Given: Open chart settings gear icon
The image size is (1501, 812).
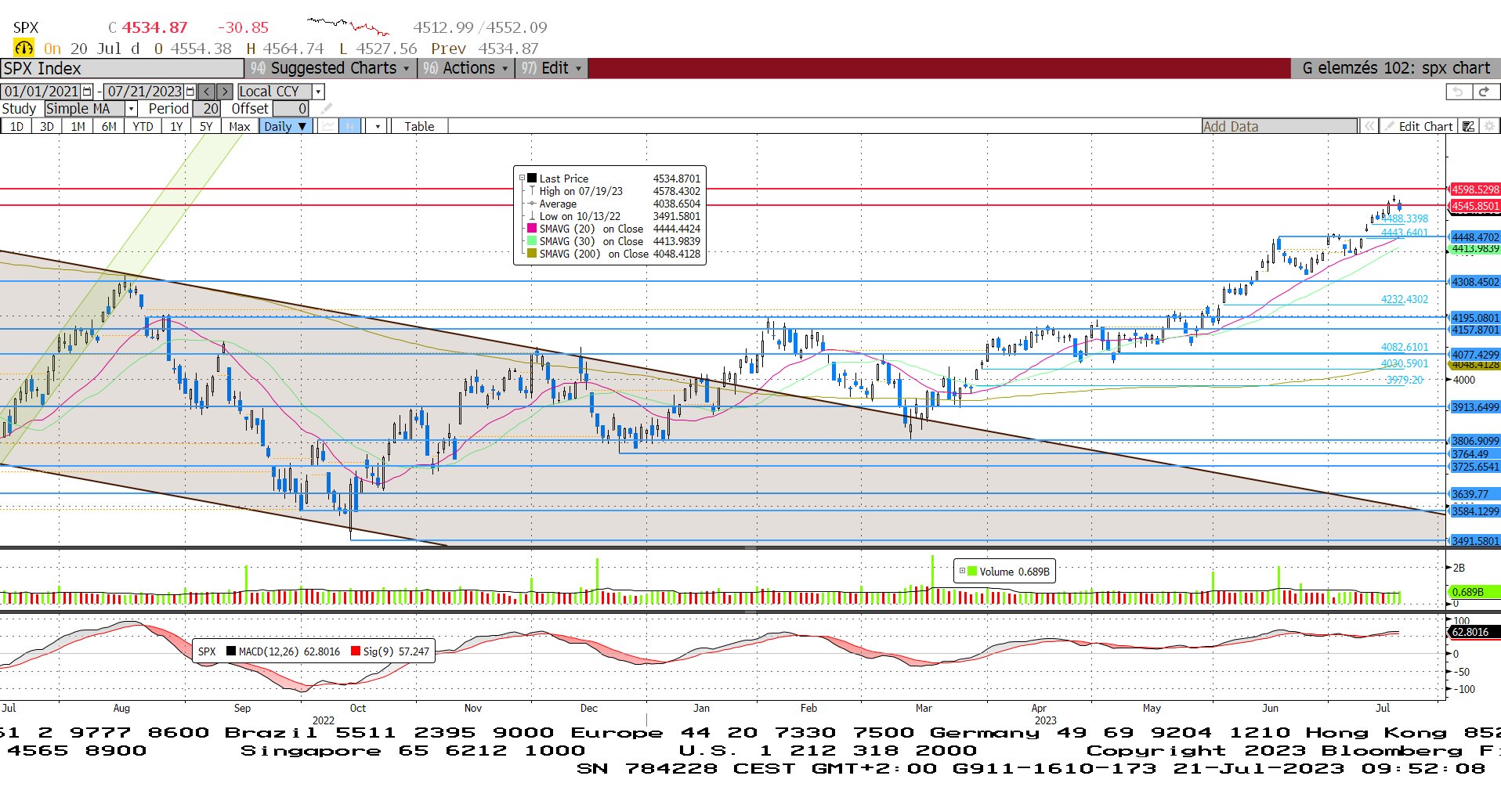Looking at the screenshot, I should coord(1489,126).
